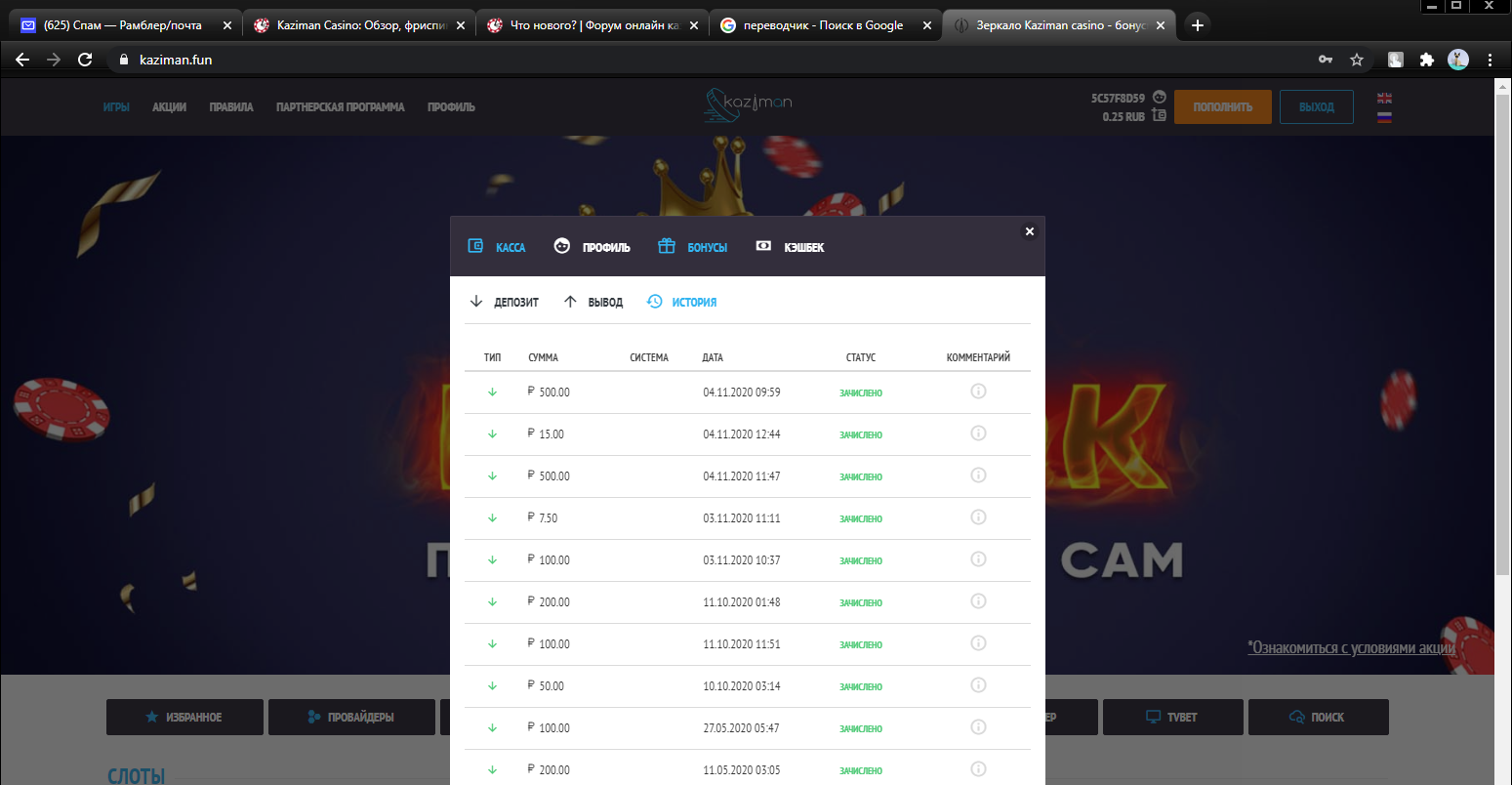Switch to the Касса tab
This screenshot has height=785, width=1512.
coord(497,247)
